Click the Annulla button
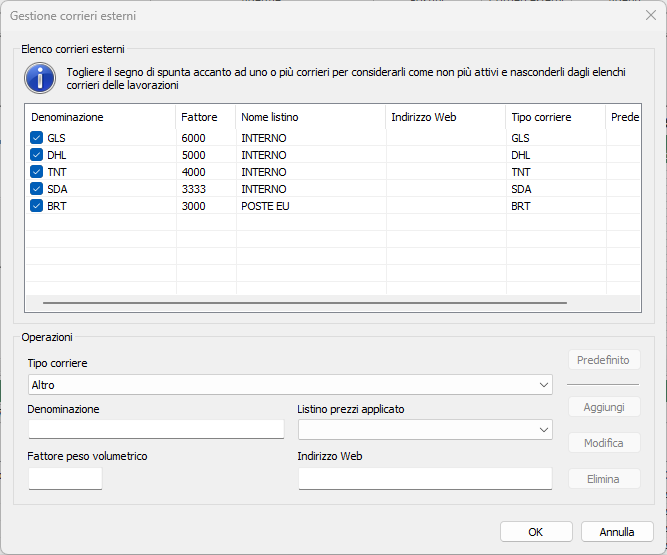Viewport: 667px width, 555px height. [617, 532]
